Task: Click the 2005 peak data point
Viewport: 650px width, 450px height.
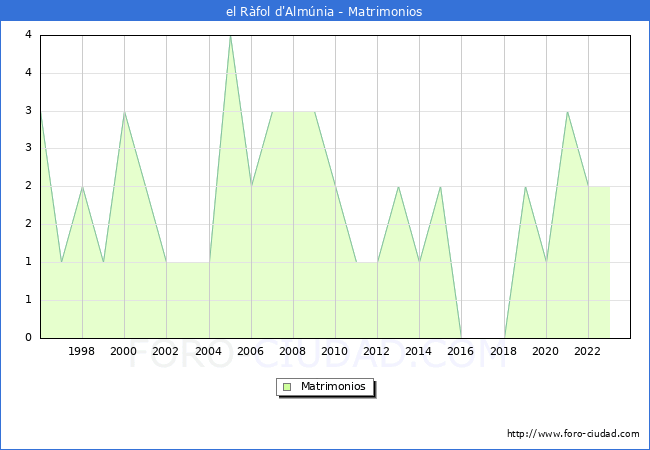Action: [230, 36]
